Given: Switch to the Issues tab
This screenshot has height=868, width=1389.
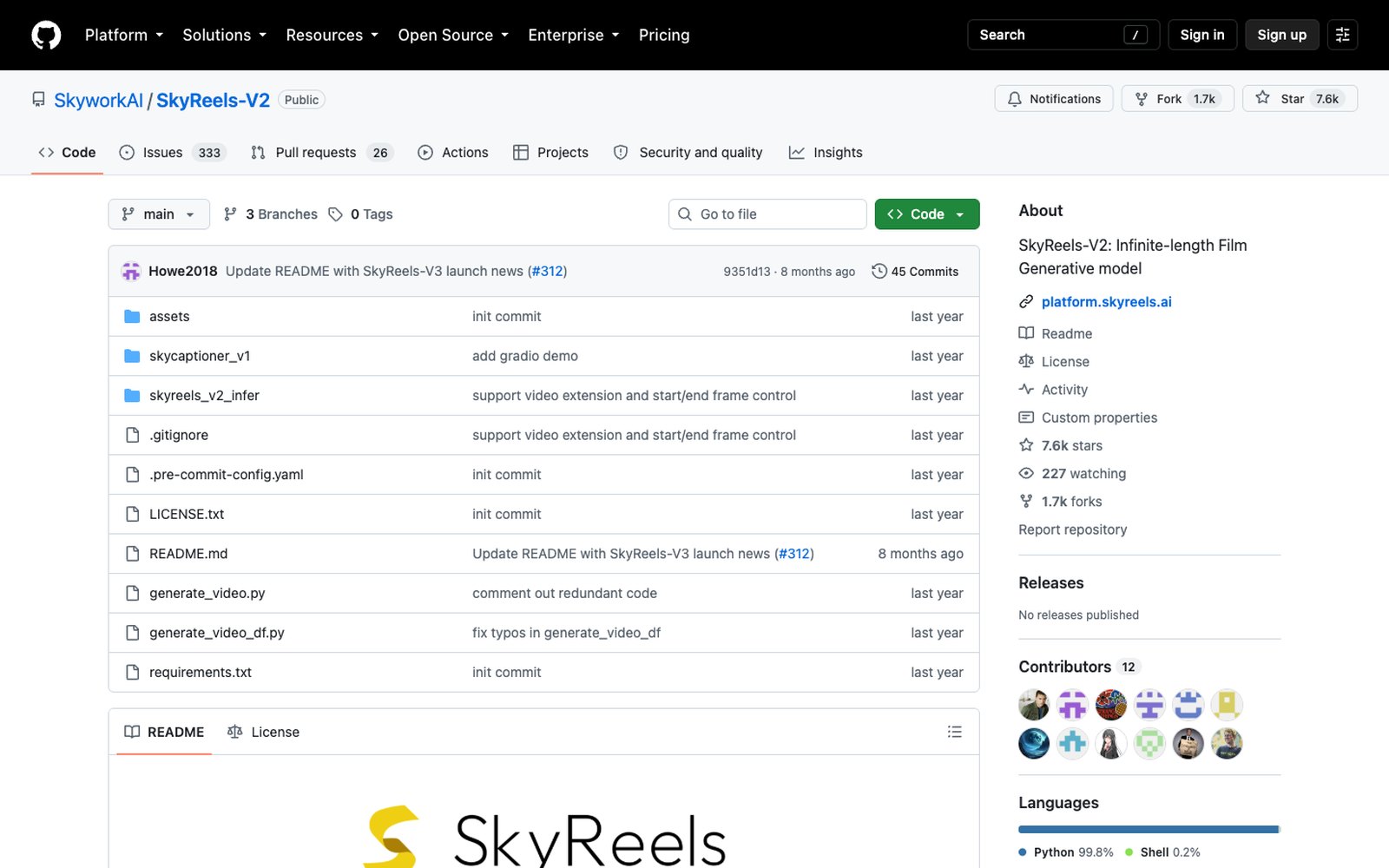Looking at the screenshot, I should tap(172, 153).
